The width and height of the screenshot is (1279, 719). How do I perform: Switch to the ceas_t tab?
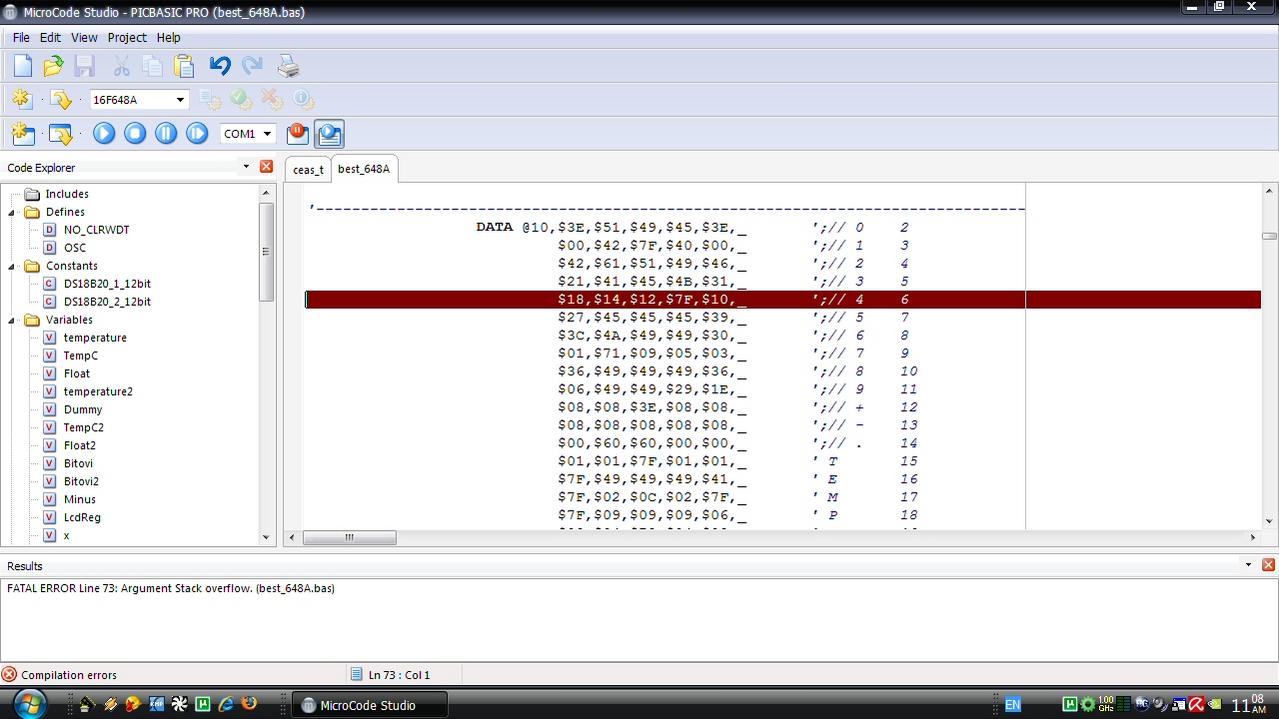(308, 170)
